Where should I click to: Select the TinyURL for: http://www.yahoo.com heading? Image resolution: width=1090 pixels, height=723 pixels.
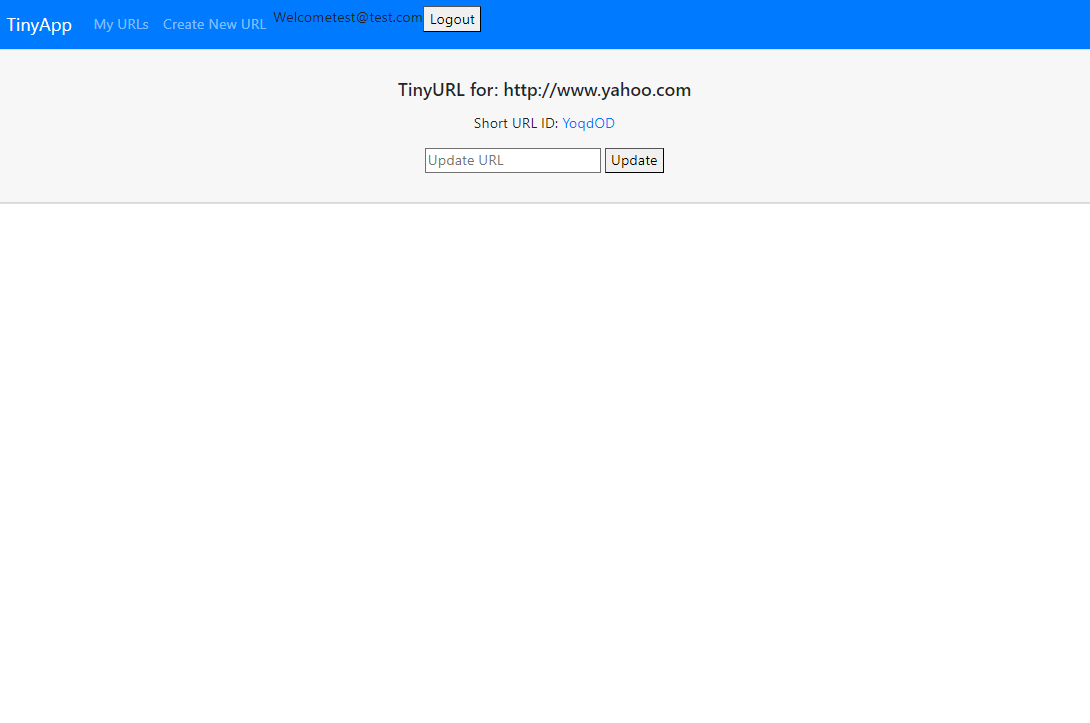(x=544, y=90)
